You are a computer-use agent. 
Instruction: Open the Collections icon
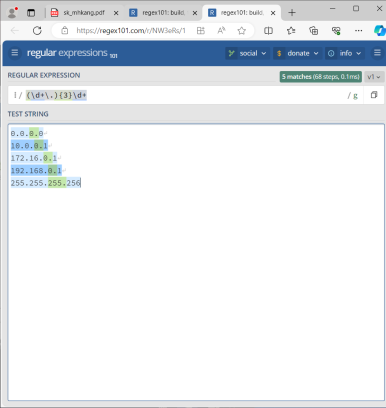click(x=314, y=31)
